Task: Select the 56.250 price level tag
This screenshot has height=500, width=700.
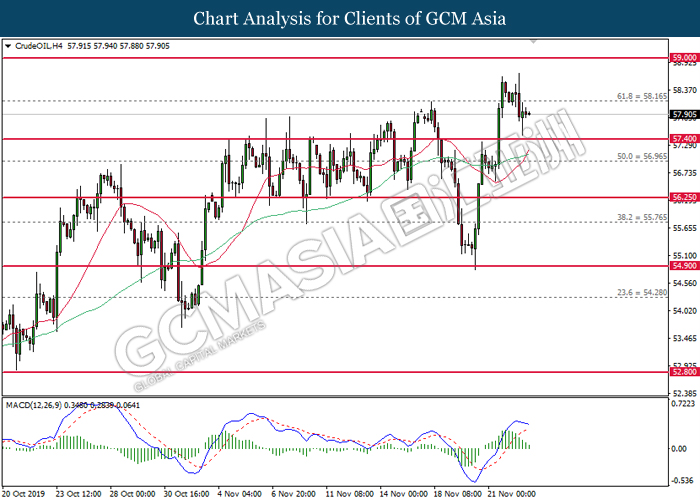Action: (x=684, y=197)
